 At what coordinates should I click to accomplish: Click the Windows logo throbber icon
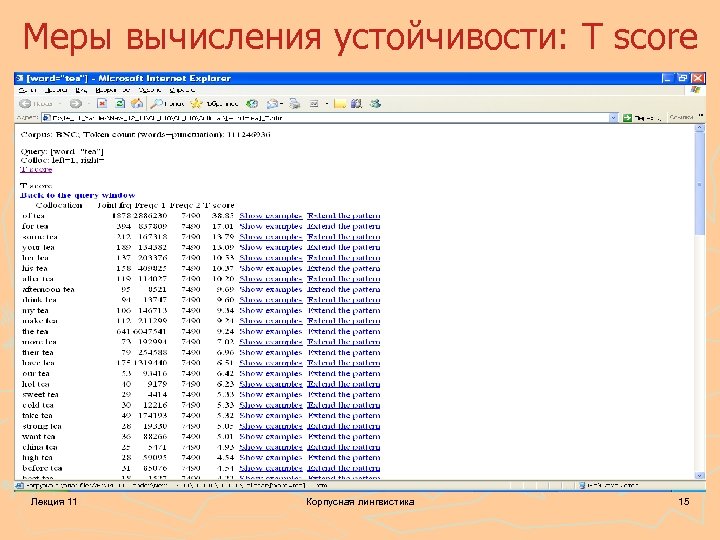pos(695,90)
